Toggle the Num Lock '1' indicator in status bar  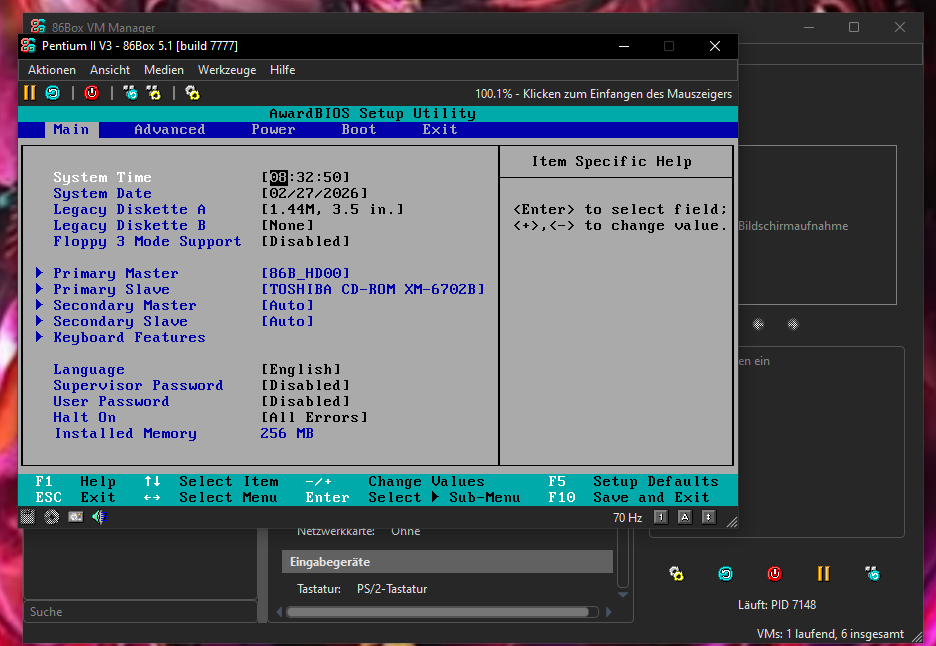tap(661, 517)
